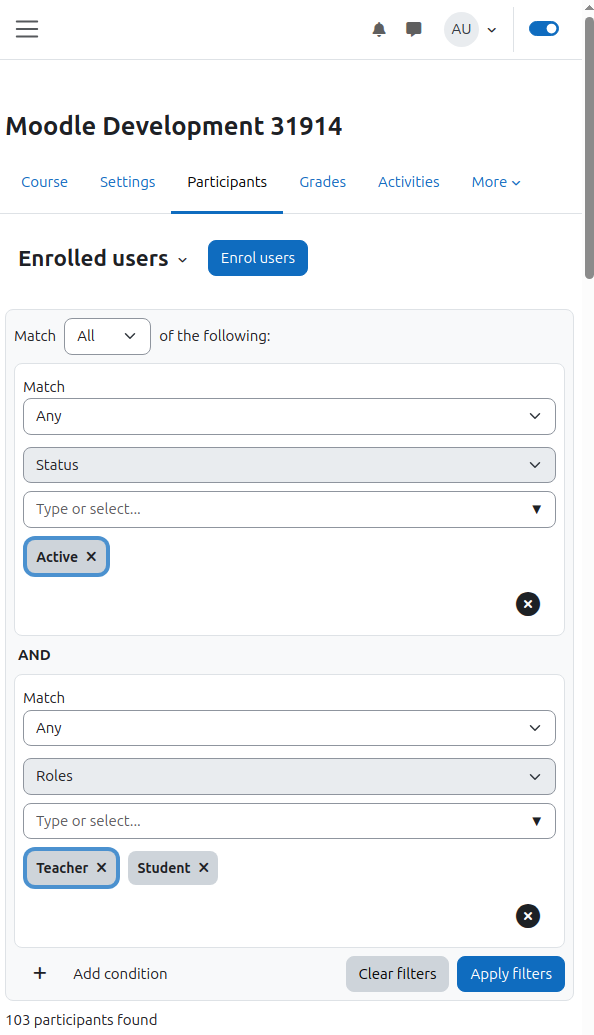Delete the Status filter condition row

point(528,604)
